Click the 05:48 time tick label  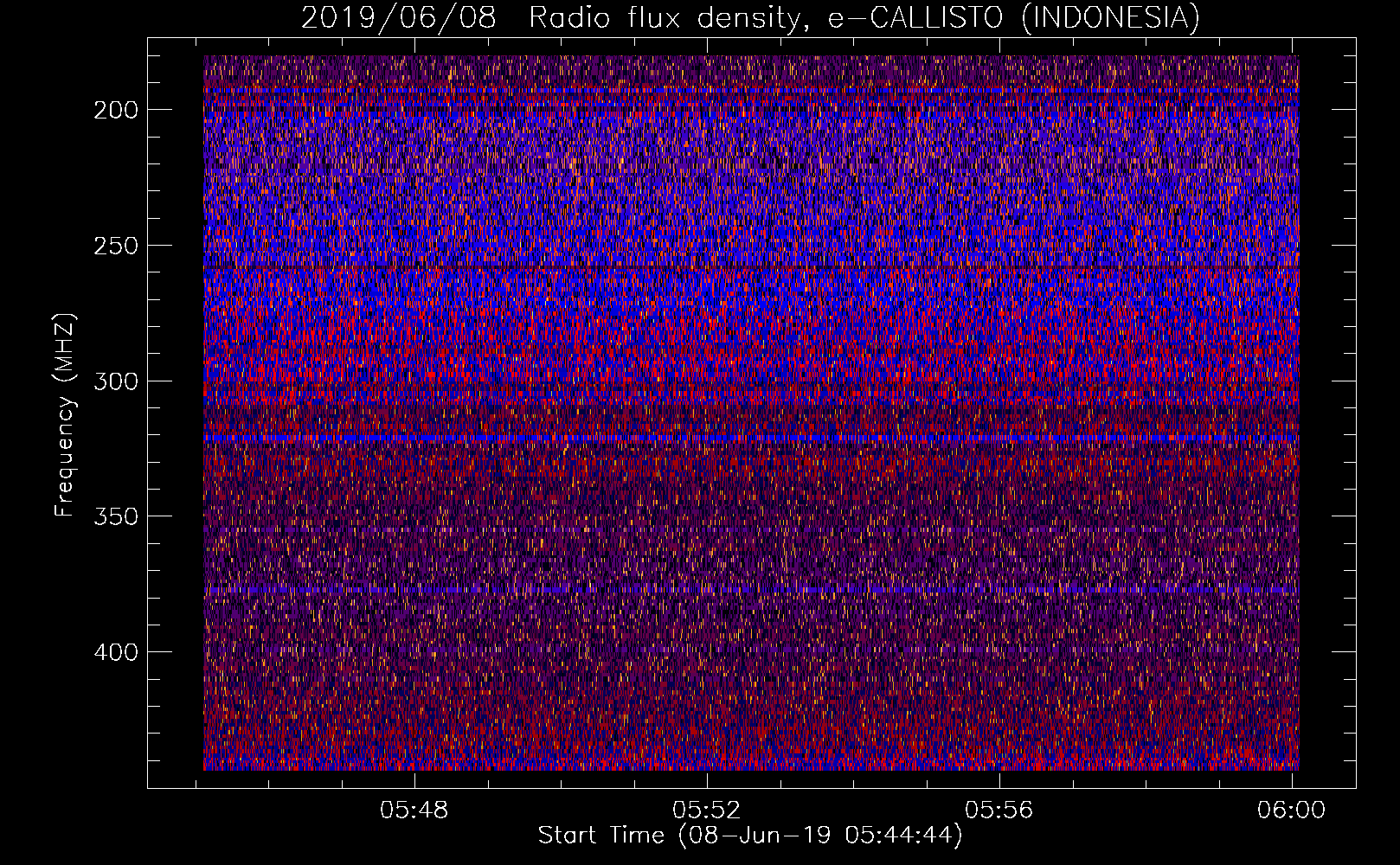tap(414, 810)
